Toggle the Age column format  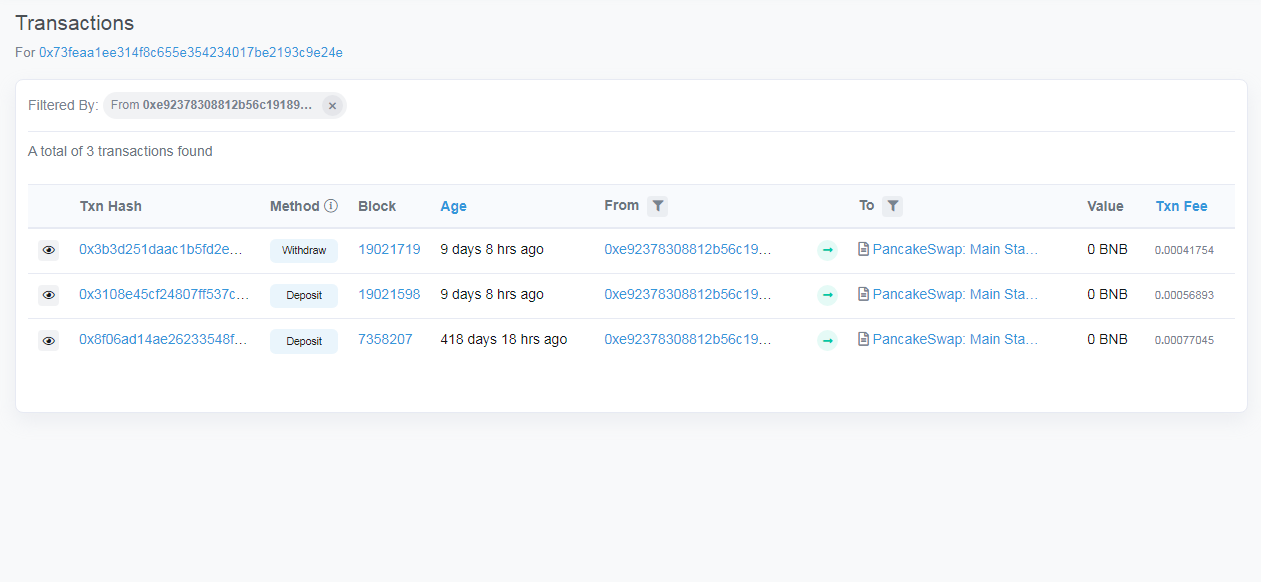453,206
